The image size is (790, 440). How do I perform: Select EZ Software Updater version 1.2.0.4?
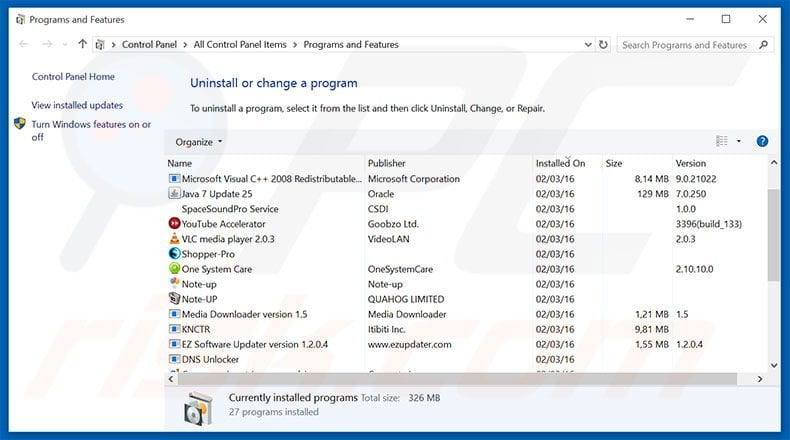[254, 344]
